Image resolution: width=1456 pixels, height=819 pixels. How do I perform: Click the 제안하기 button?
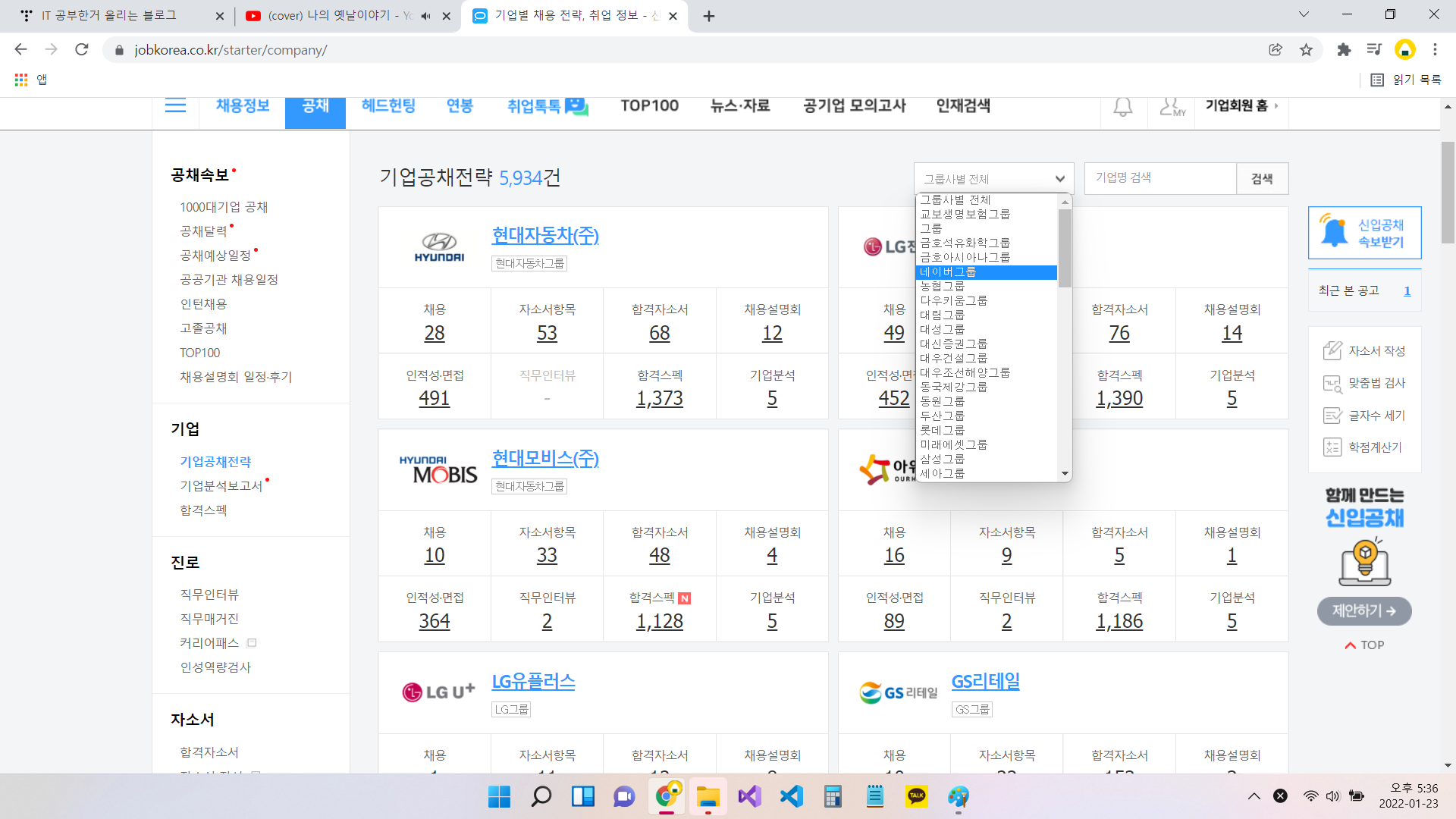1363,611
